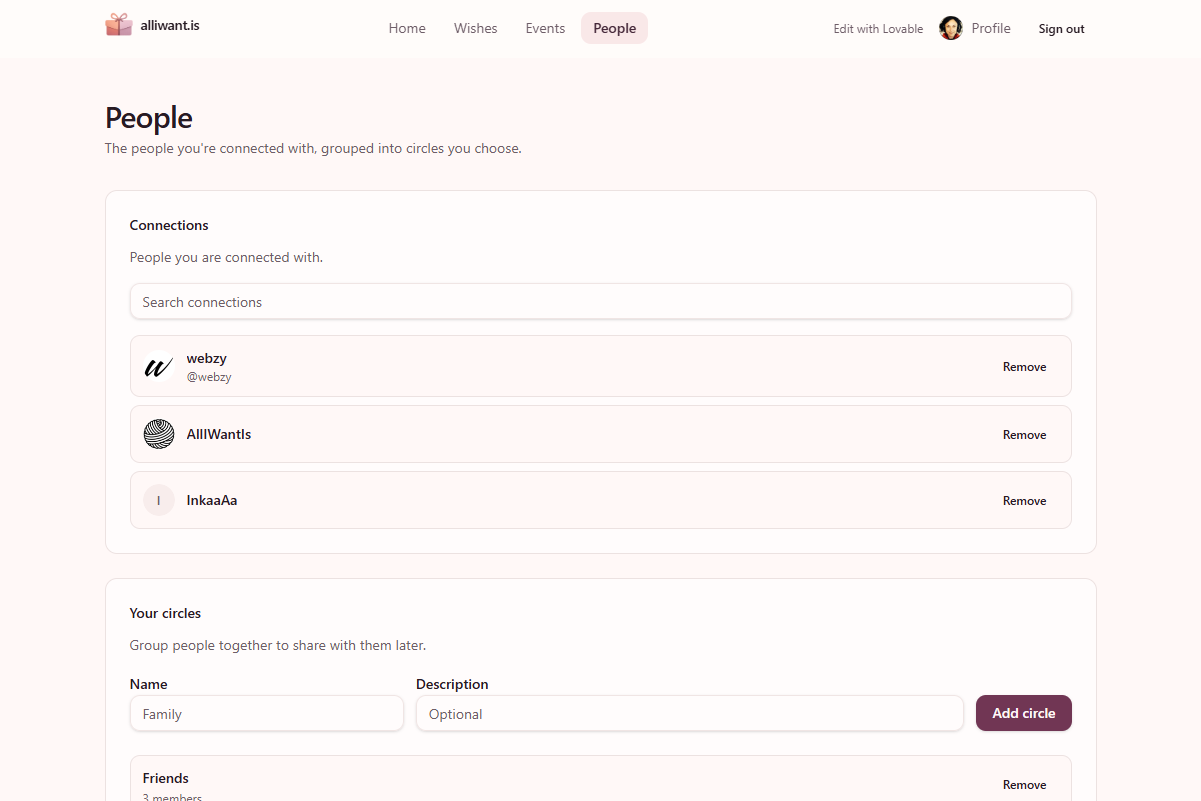The height and width of the screenshot is (801, 1201).
Task: Remove the InkaaAa connection
Action: [x=1024, y=501]
